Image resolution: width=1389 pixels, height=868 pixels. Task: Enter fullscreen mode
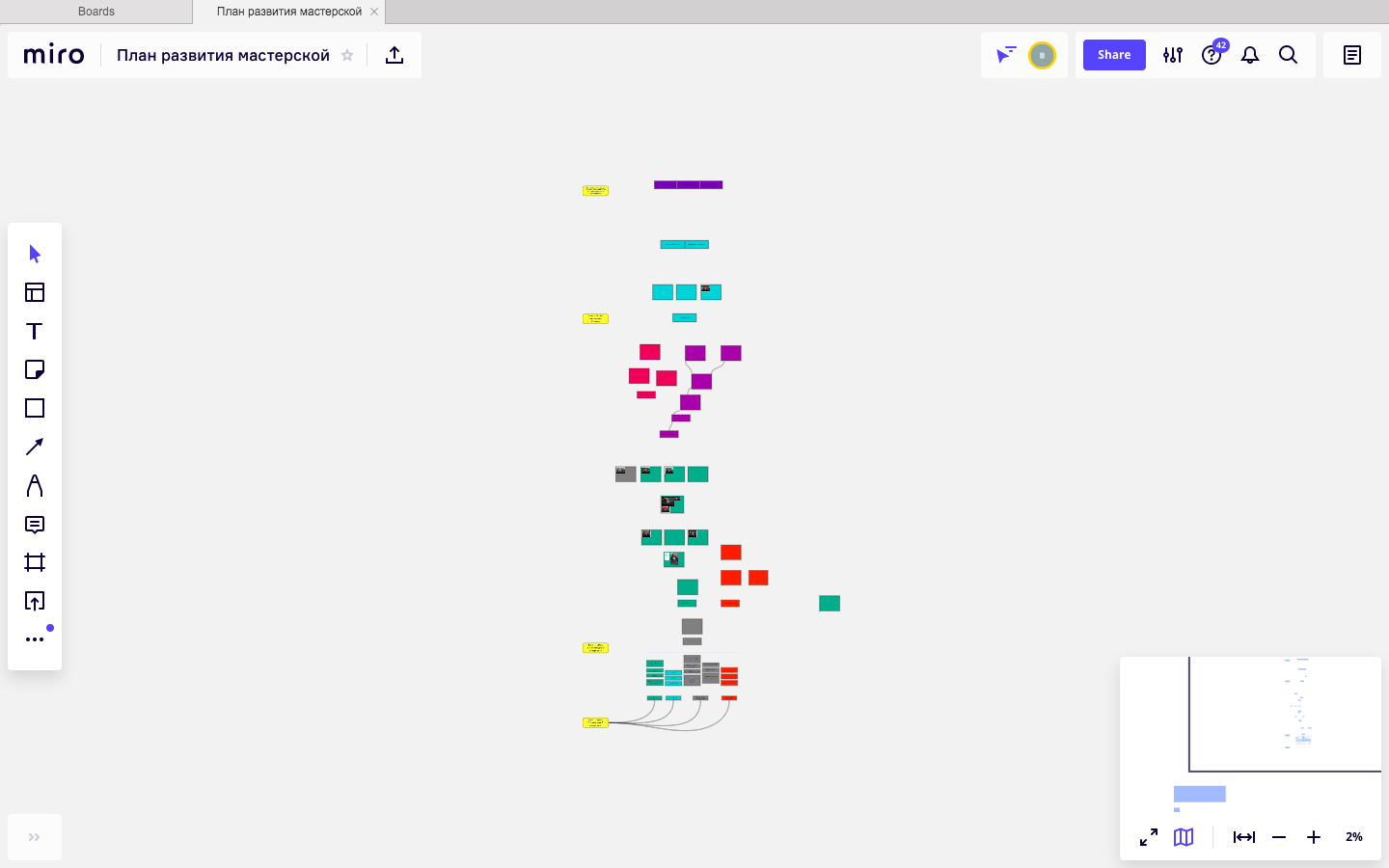1148,837
